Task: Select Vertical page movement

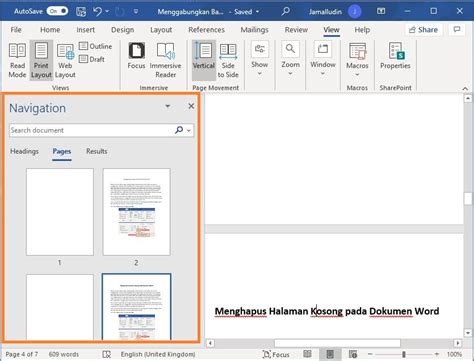Action: click(x=204, y=61)
